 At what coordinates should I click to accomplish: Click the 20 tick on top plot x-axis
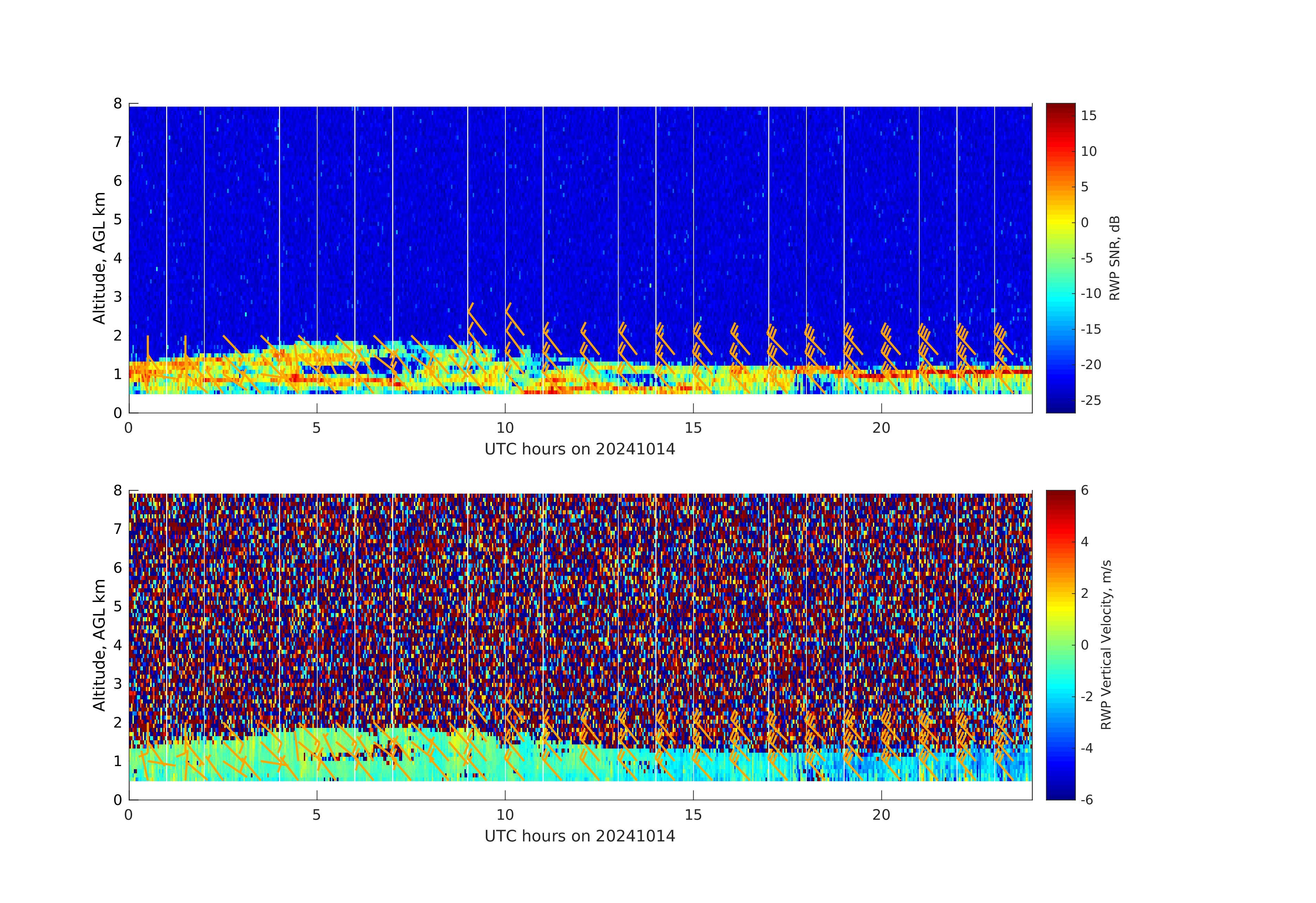point(881,428)
